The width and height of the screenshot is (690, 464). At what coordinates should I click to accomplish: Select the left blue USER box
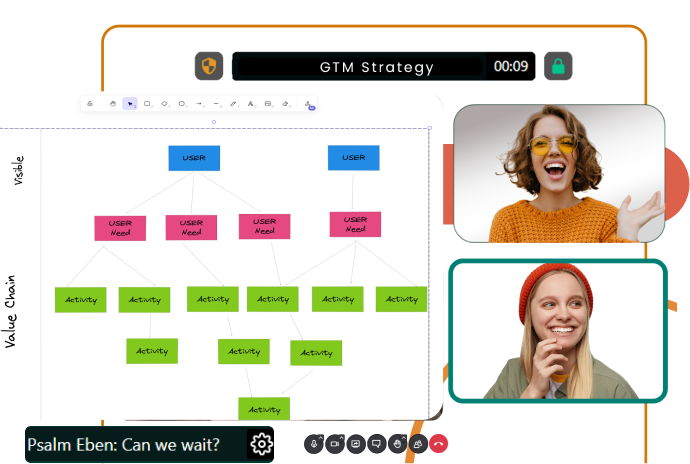194,158
